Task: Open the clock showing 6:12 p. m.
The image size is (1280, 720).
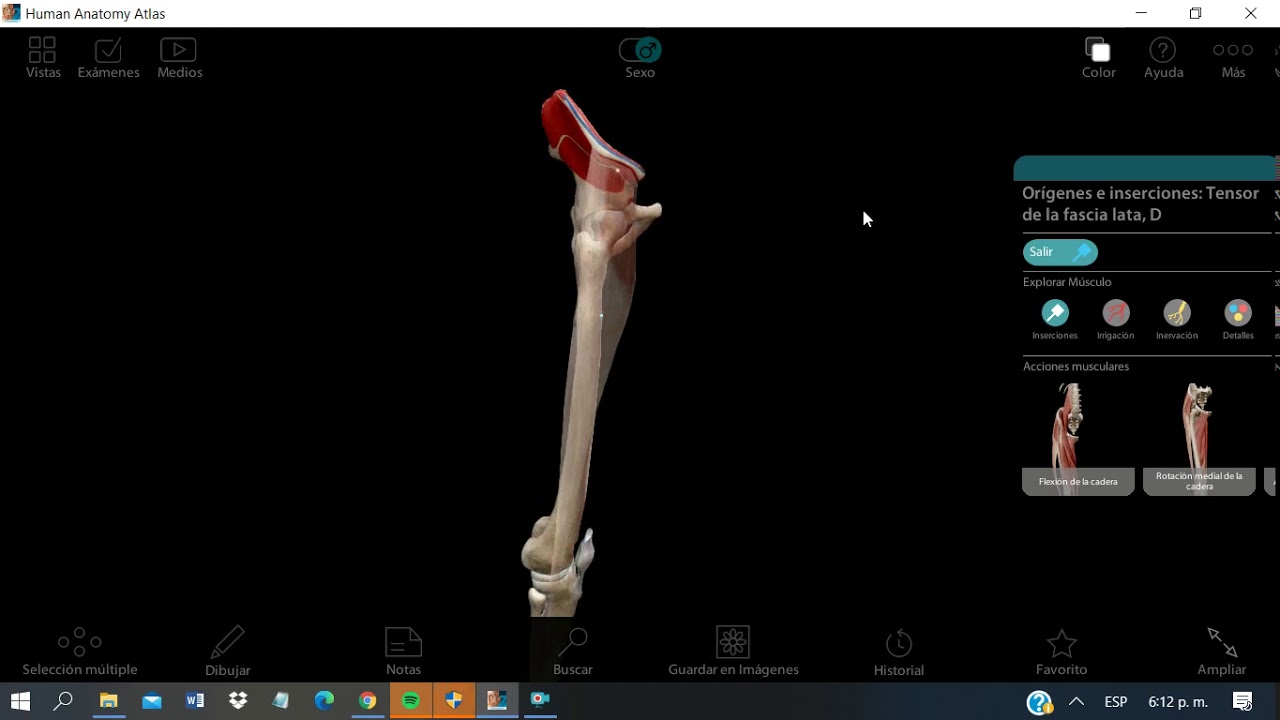Action: pyautogui.click(x=1178, y=701)
